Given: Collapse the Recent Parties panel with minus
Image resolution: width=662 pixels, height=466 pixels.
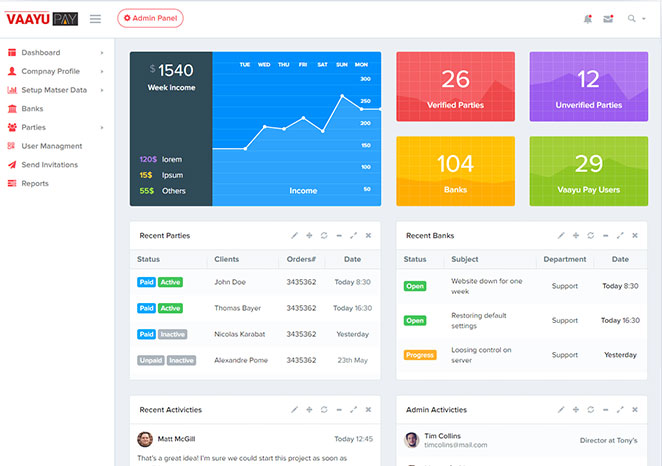Looking at the screenshot, I should click(x=339, y=235).
